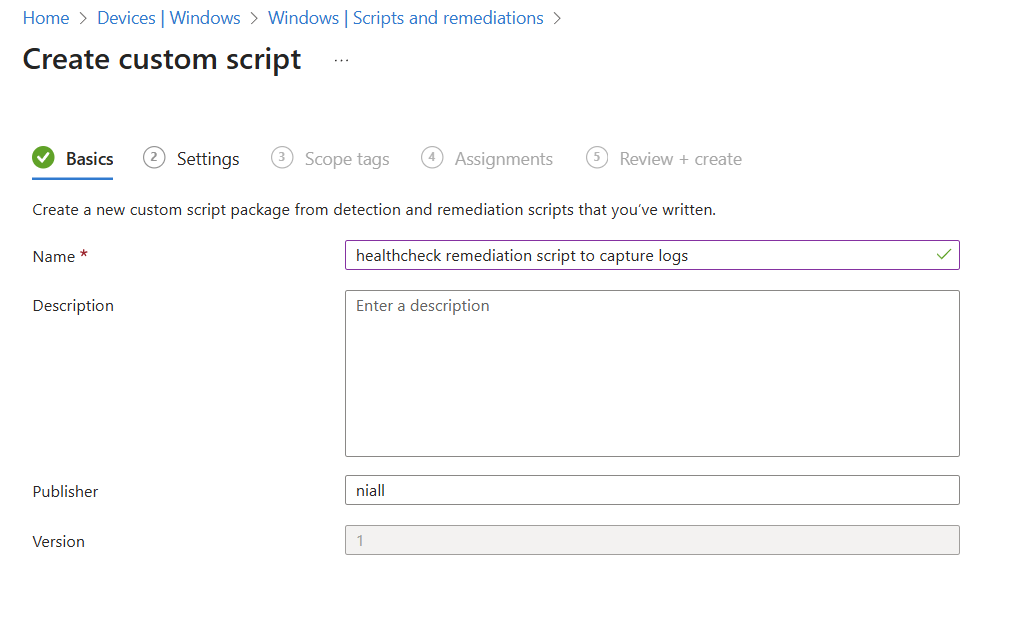1028x629 pixels.
Task: Click the green validation check in Name field
Action: (943, 255)
